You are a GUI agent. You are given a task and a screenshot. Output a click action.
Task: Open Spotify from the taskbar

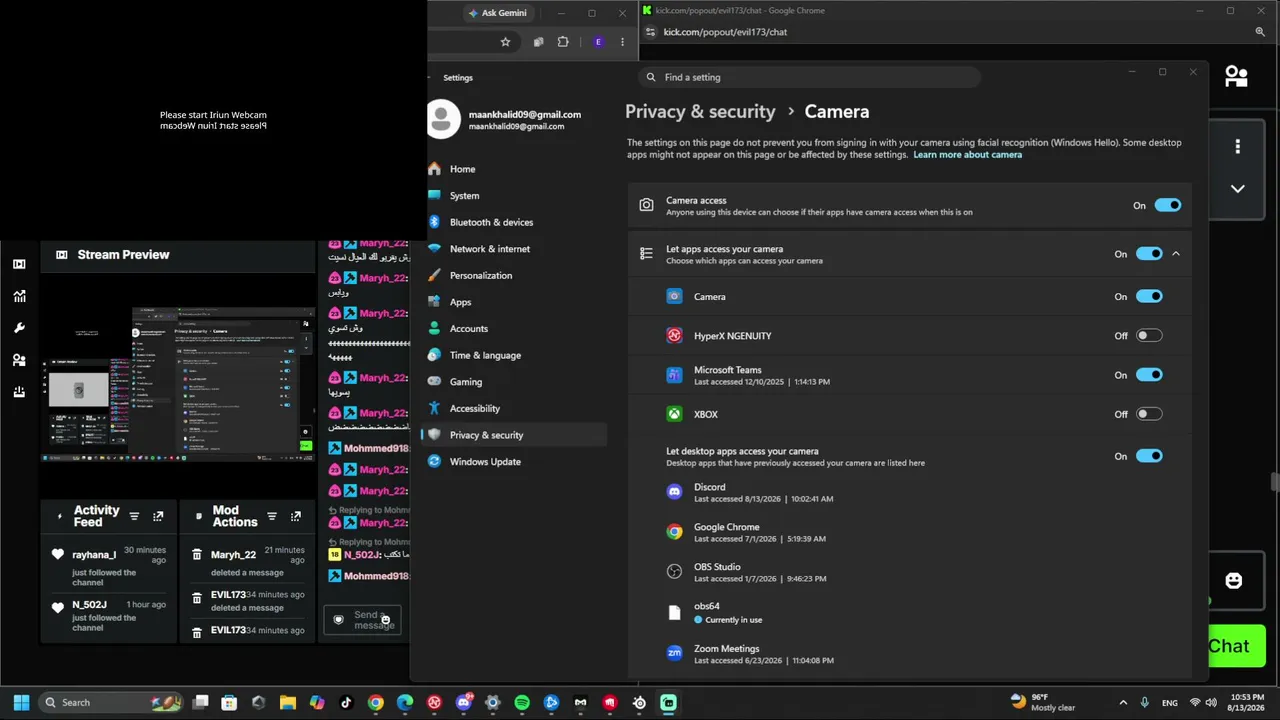tap(522, 703)
